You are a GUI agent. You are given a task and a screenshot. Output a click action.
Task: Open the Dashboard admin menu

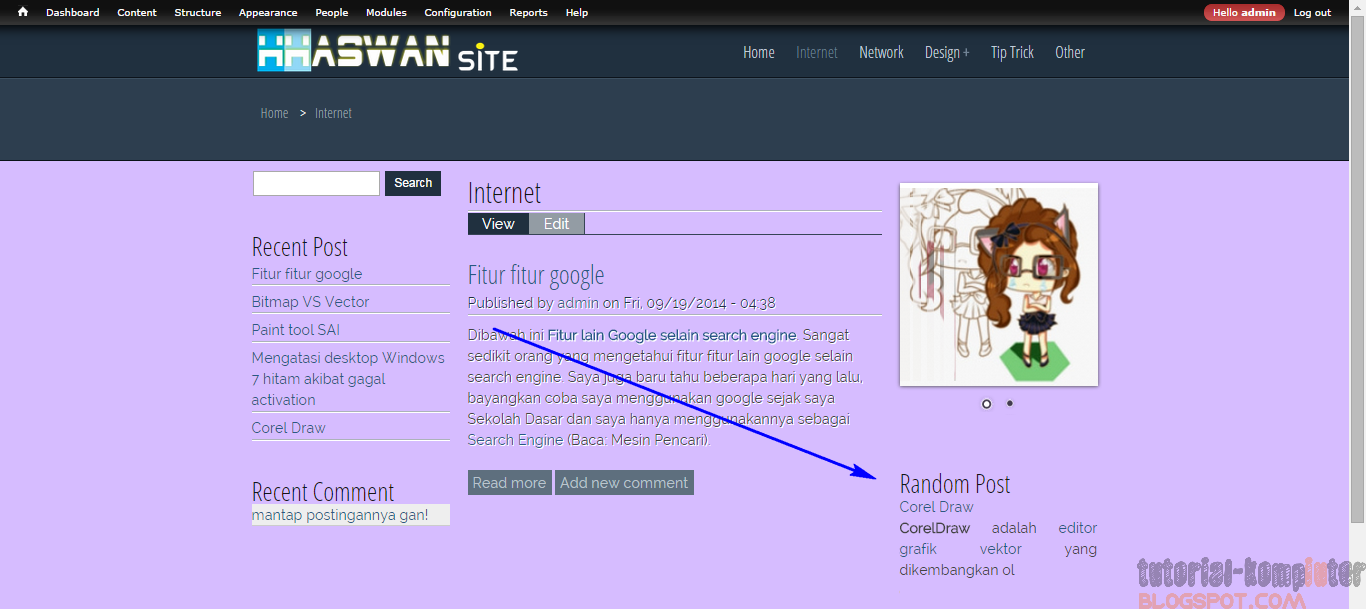pos(73,13)
